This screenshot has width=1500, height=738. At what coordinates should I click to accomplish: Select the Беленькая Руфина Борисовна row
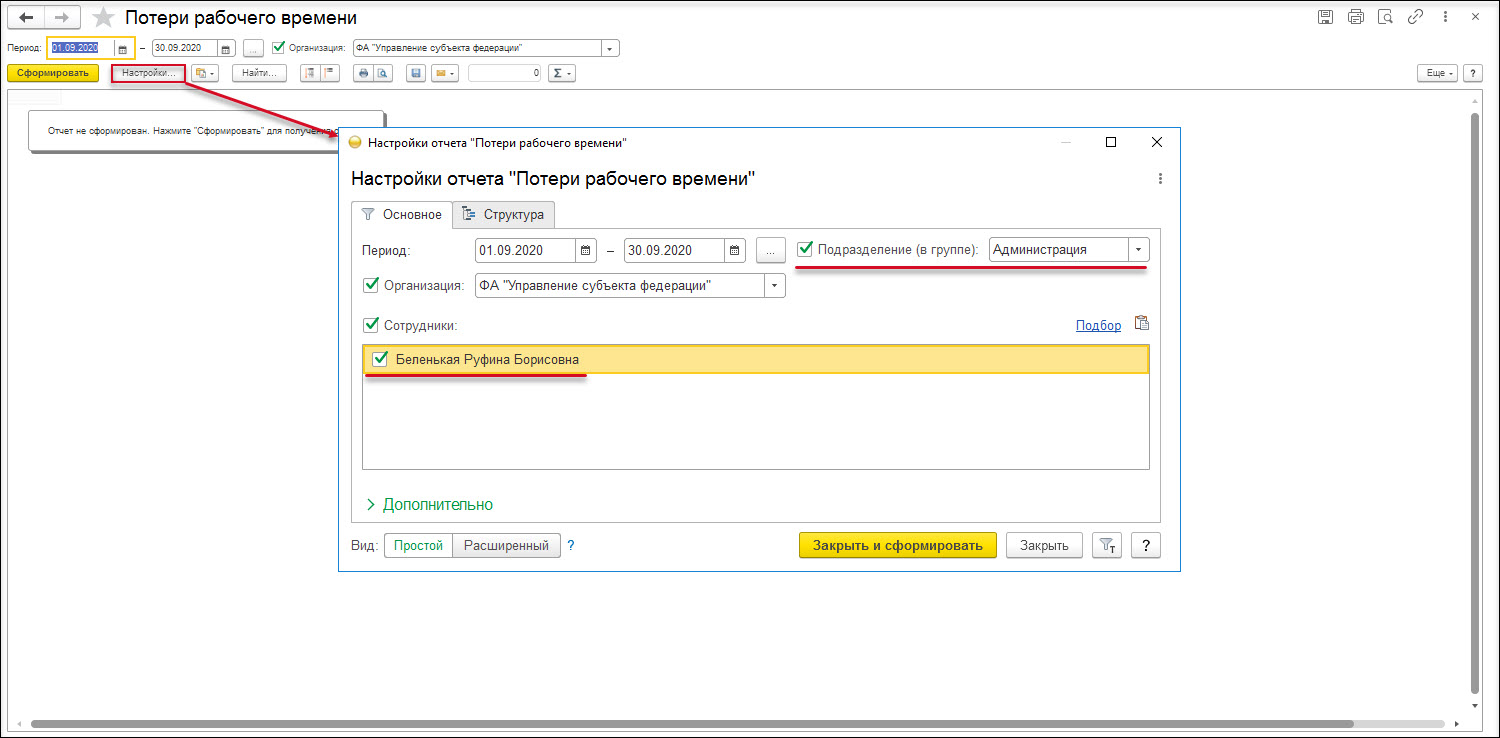pyautogui.click(x=756, y=359)
